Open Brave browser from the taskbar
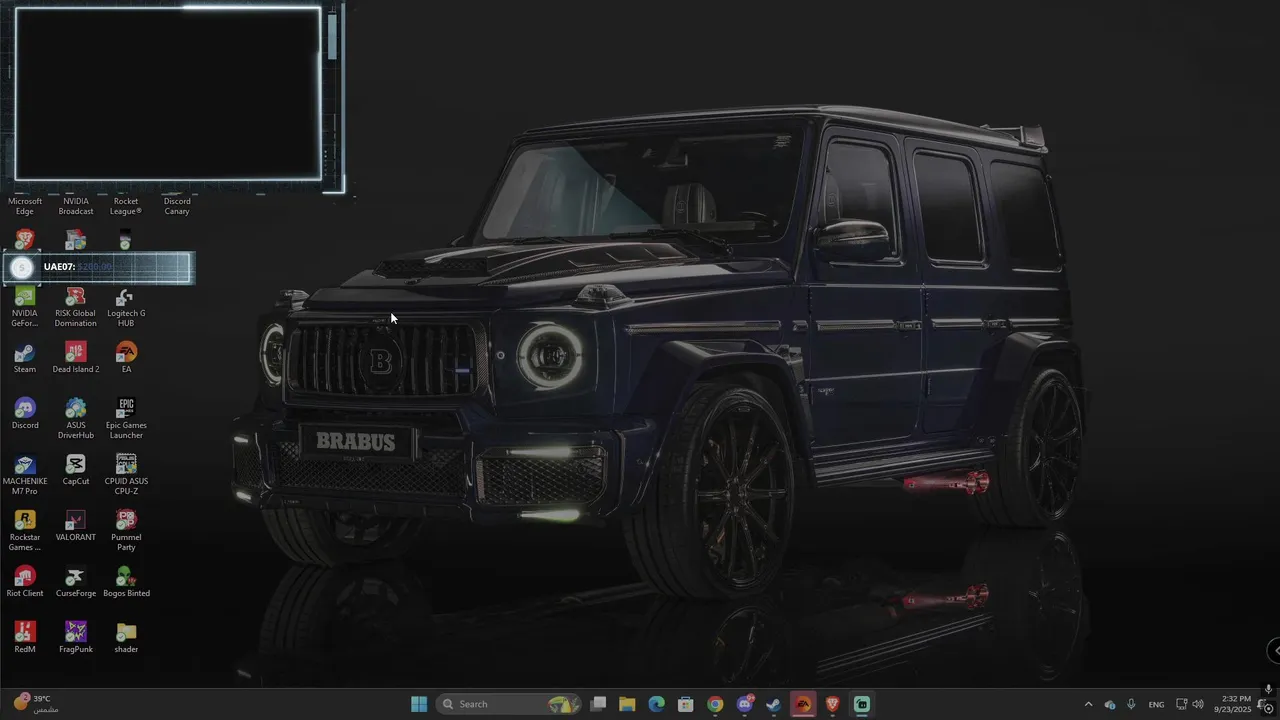Screen dimensions: 1280x720 pyautogui.click(x=833, y=704)
